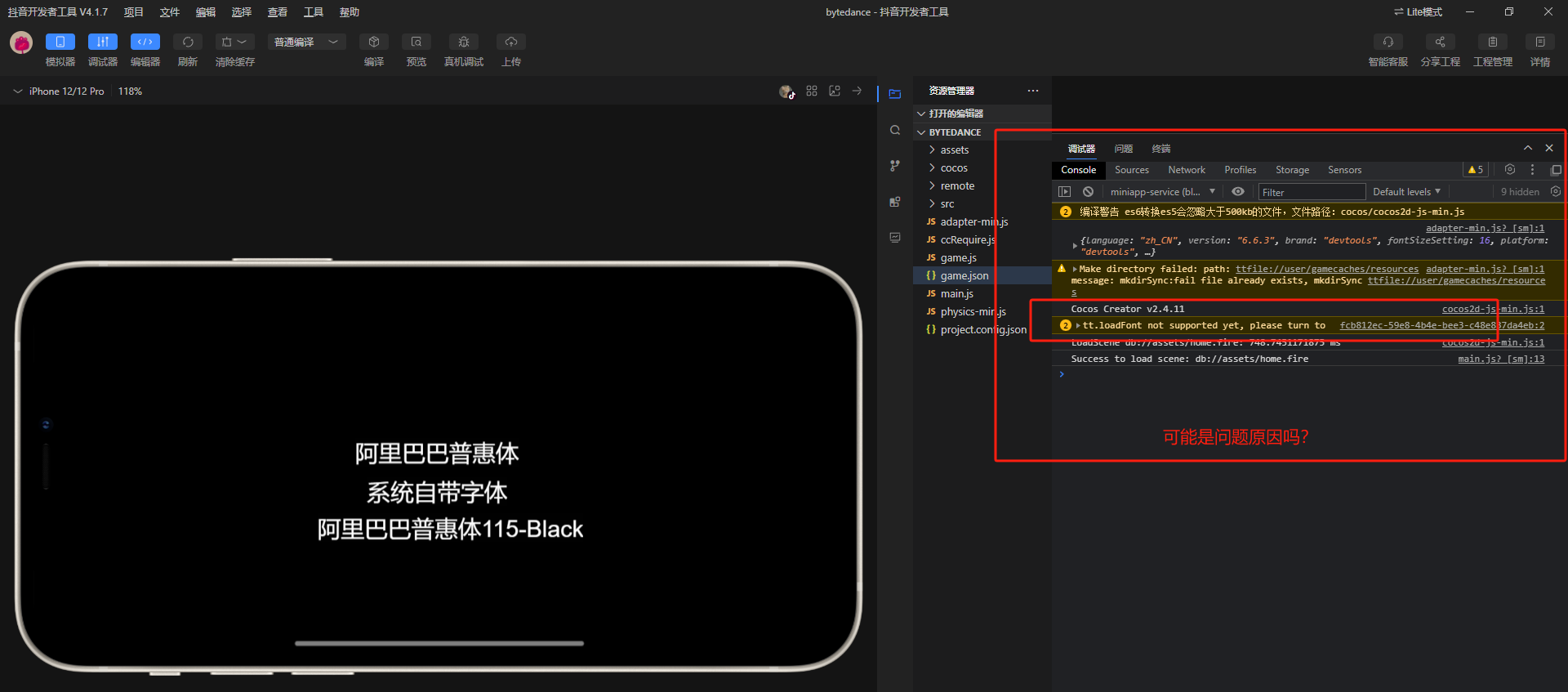Image resolution: width=1568 pixels, height=692 pixels.
Task: Collapse the 打开的编辑器 section
Action: point(982,114)
